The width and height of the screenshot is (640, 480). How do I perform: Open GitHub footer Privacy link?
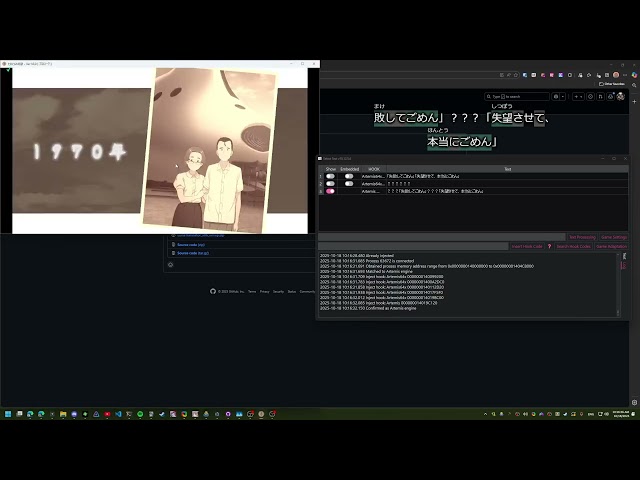pyautogui.click(x=264, y=291)
